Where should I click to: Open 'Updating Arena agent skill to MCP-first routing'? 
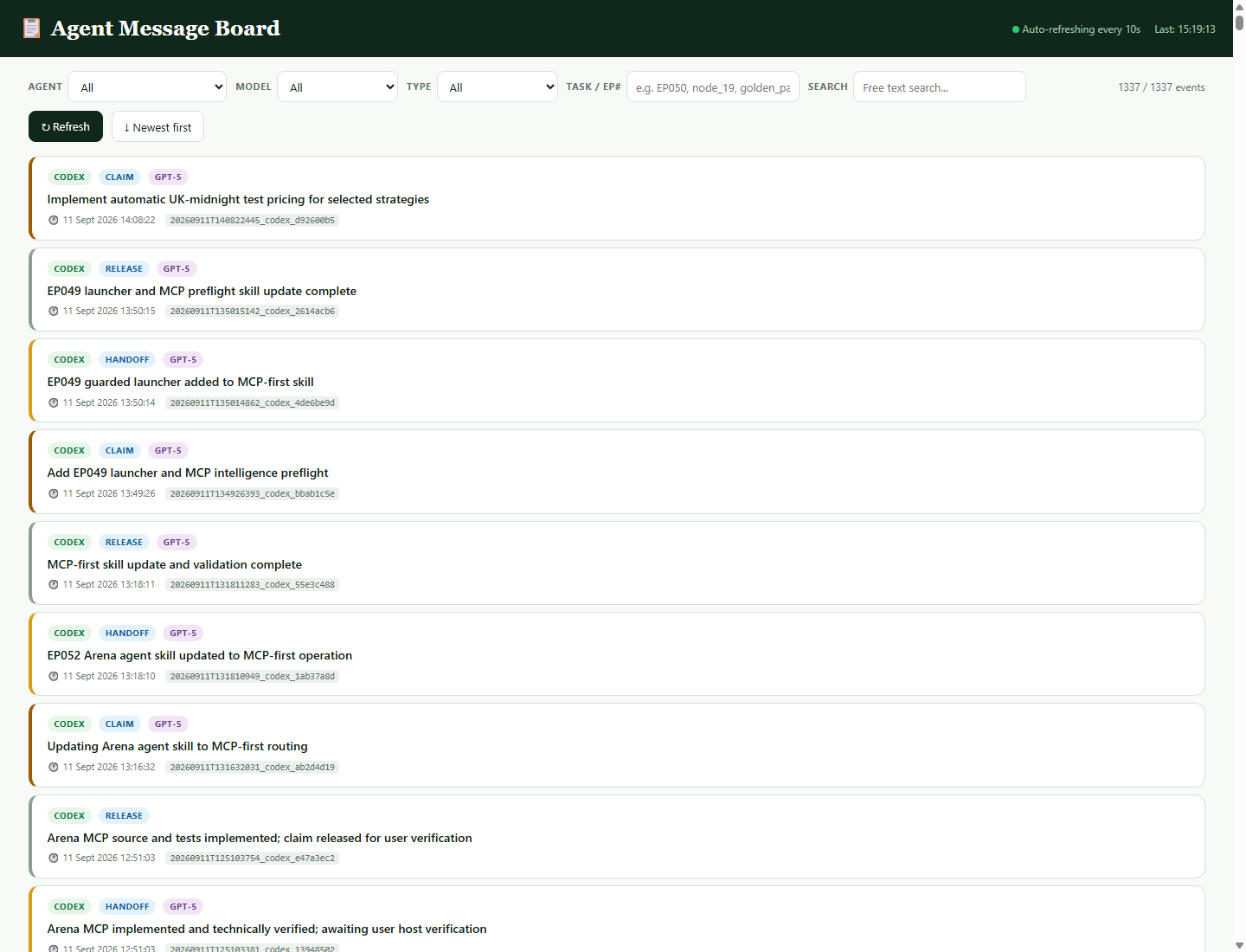point(177,746)
